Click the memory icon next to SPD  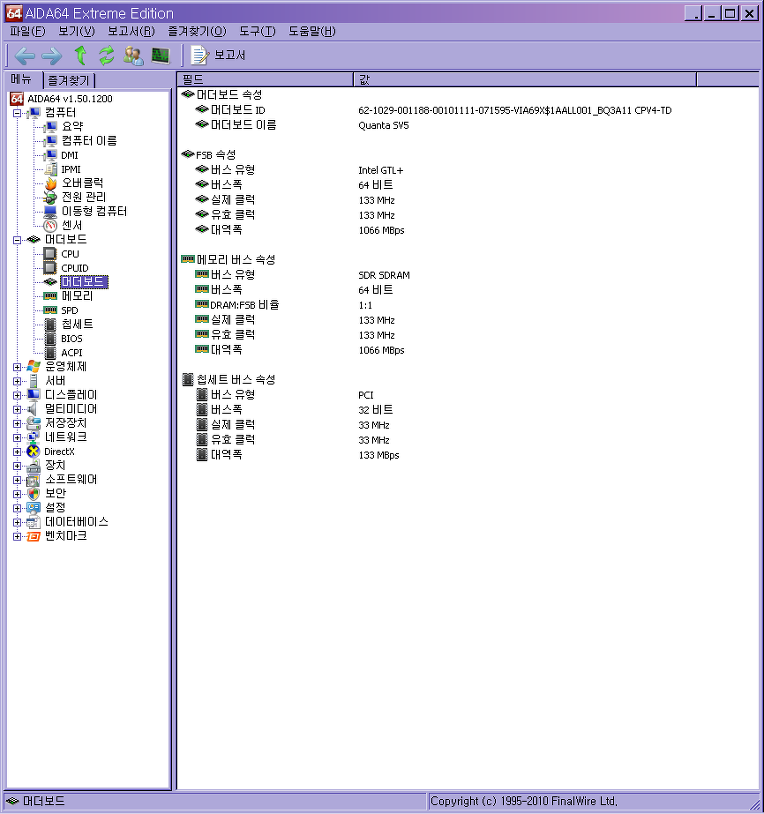50,310
